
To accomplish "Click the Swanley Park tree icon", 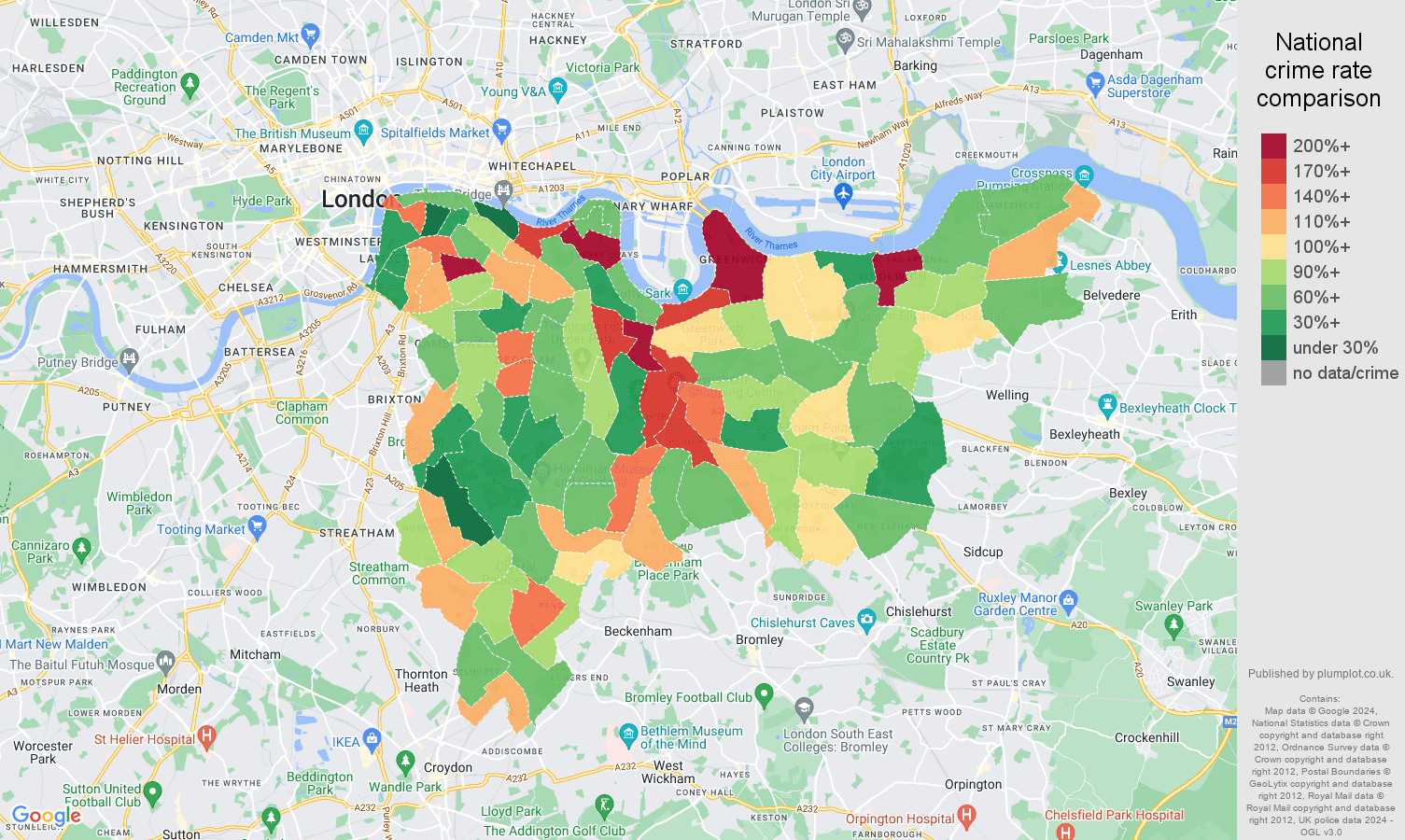I will tap(1174, 627).
